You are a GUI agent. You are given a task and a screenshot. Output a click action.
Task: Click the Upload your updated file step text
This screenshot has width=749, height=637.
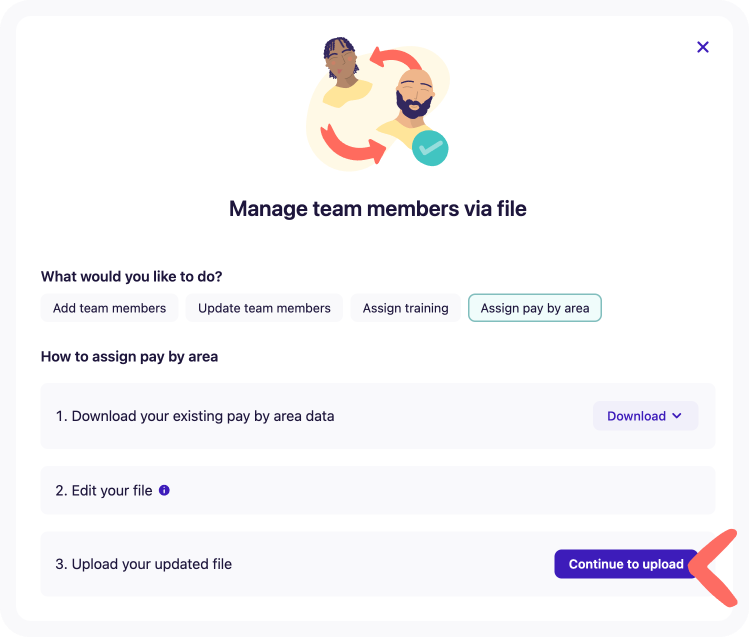[x=144, y=564]
